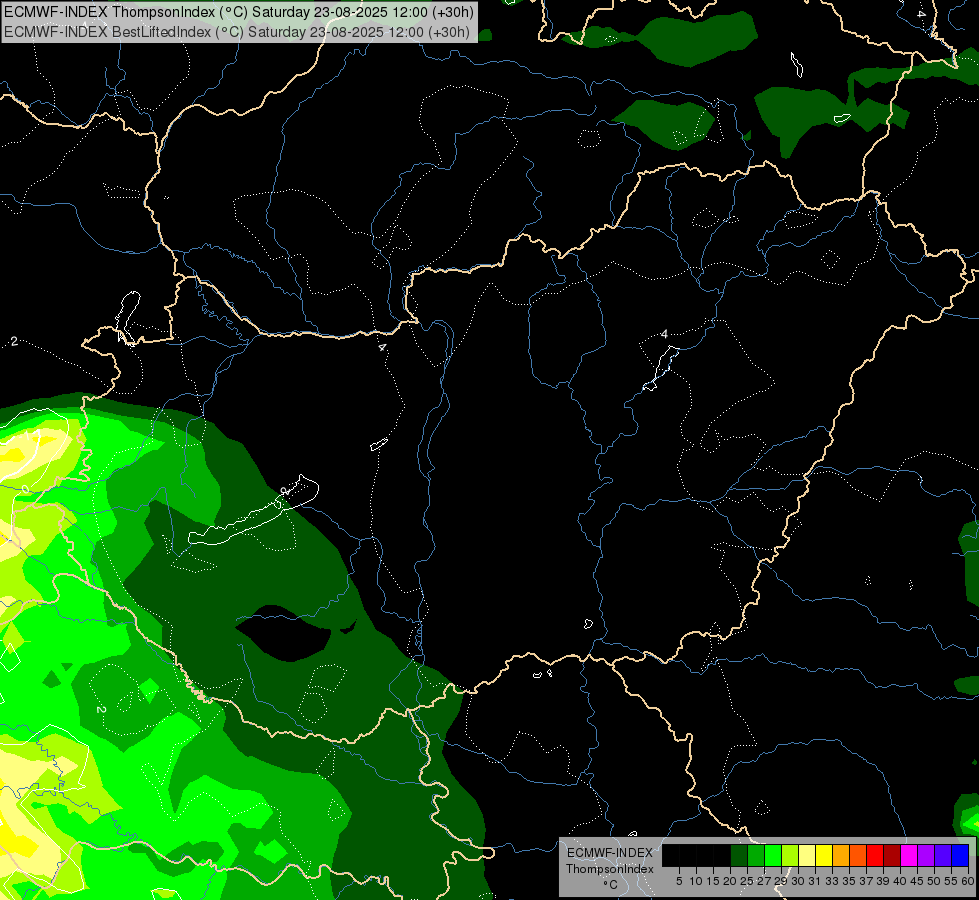
Task: Click the dark green 20–25 legend swatch
Action: [x=739, y=855]
